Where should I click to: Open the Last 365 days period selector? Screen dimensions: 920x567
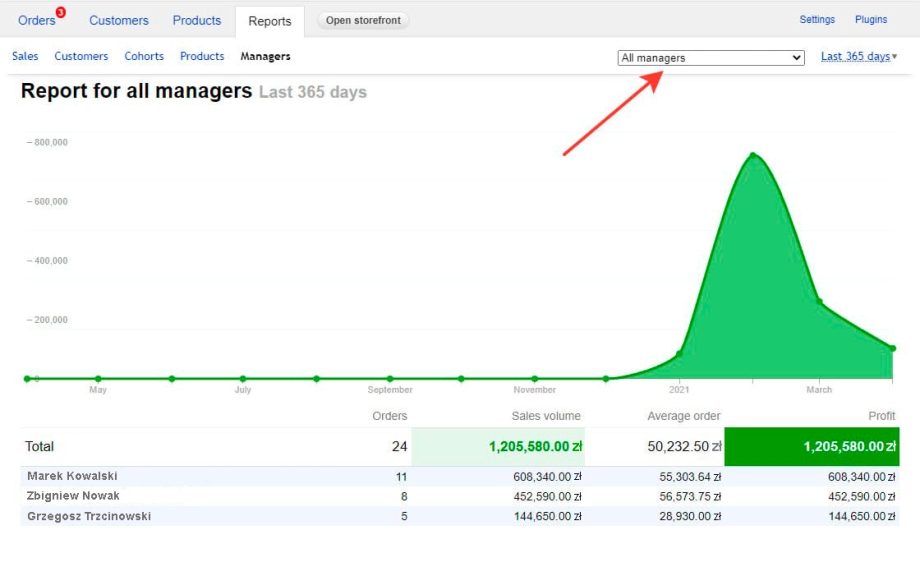[859, 56]
